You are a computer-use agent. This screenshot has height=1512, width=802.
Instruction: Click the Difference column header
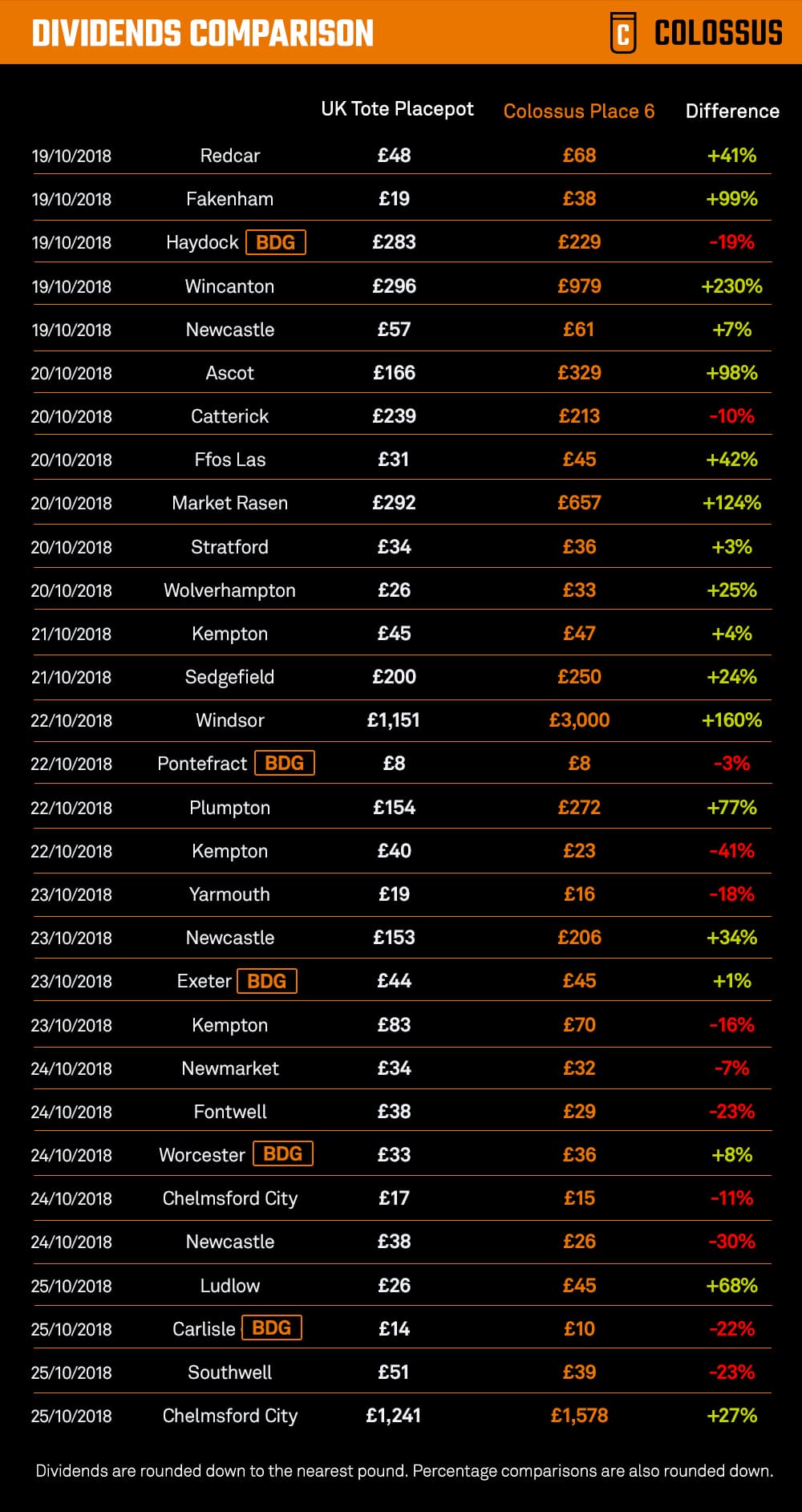pyautogui.click(x=731, y=111)
